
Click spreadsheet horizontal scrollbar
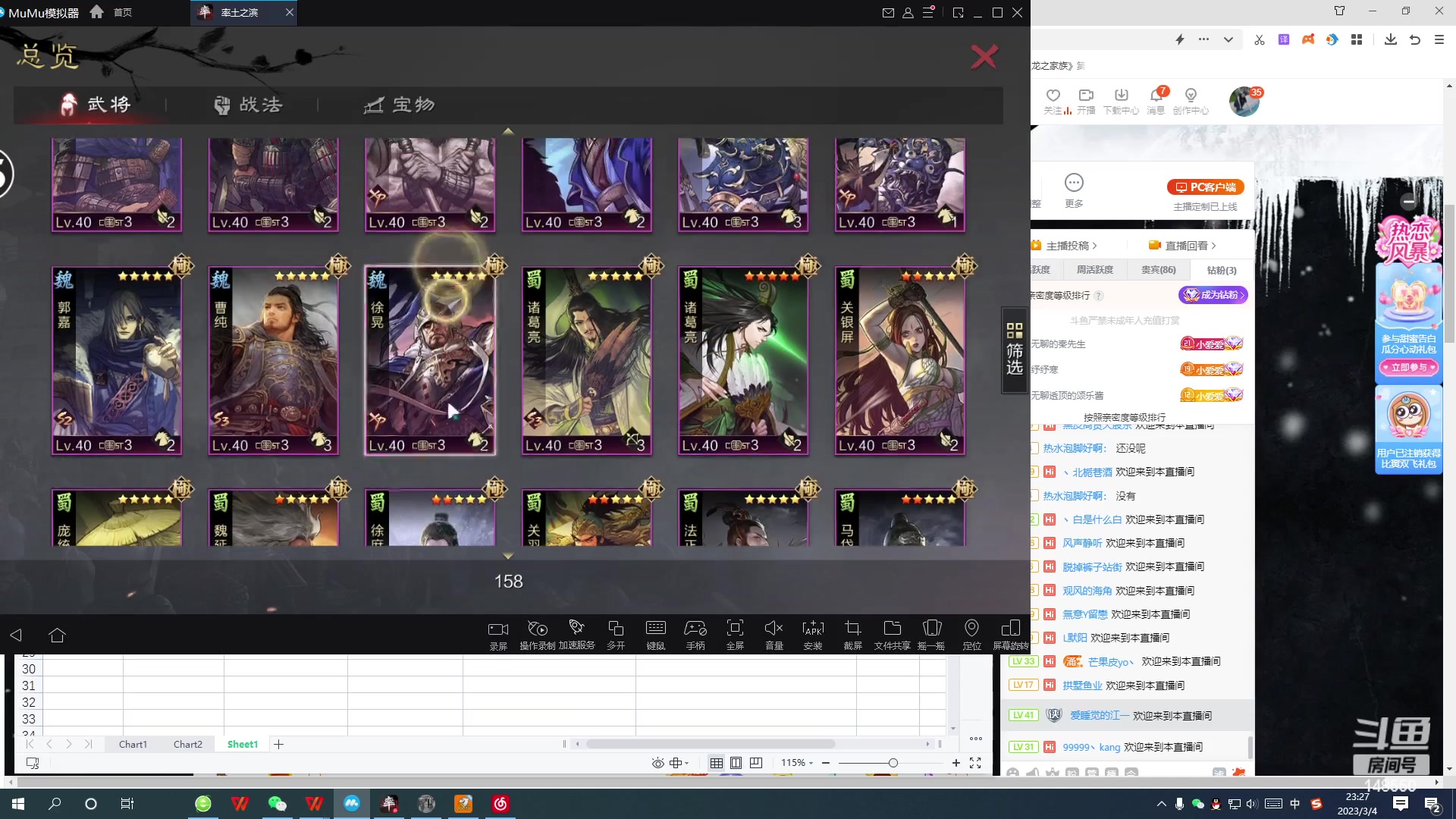711,744
